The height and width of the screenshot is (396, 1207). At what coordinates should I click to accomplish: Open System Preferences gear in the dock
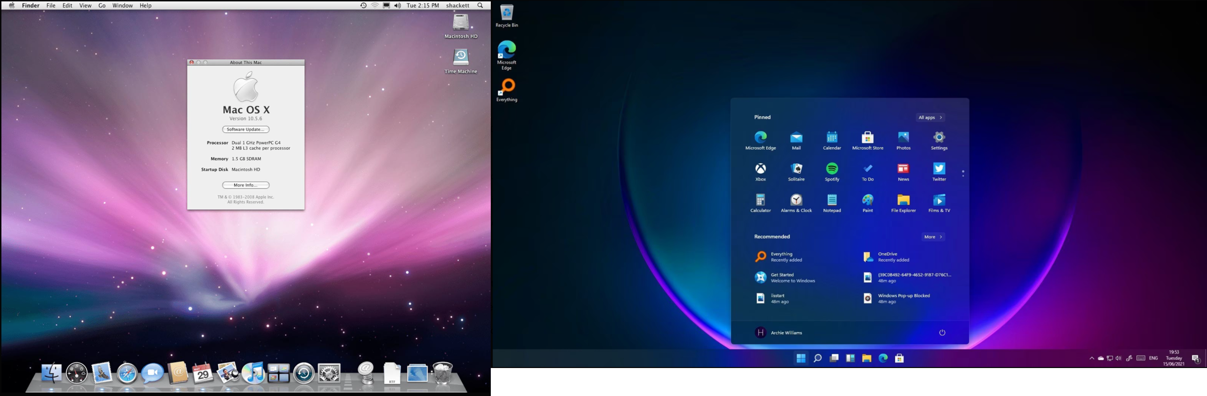pos(329,374)
